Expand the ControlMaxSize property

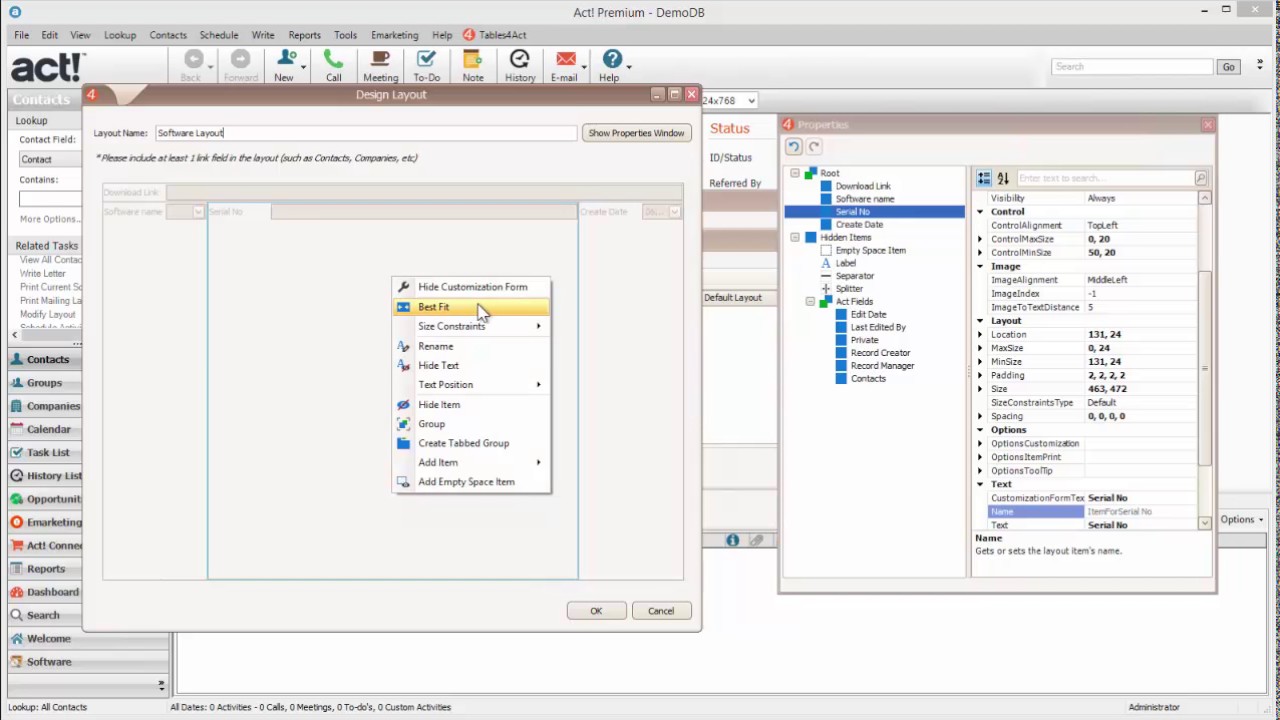[980, 239]
